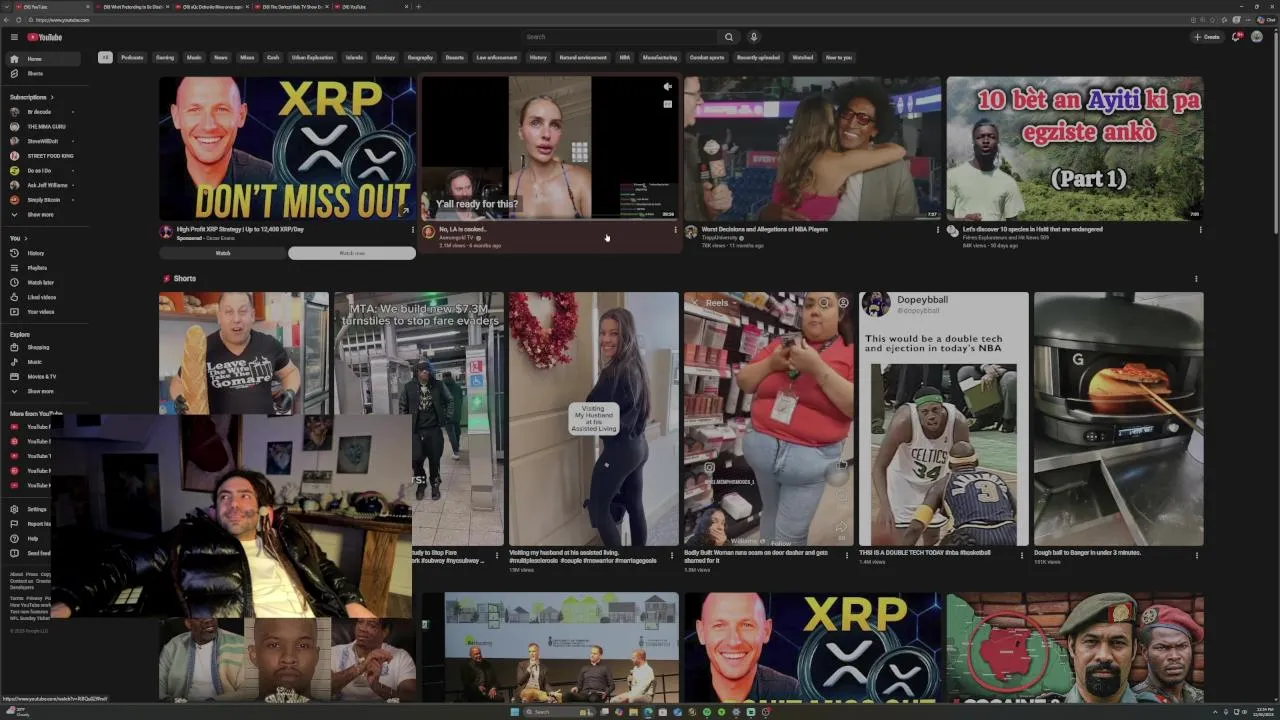Open Liked videos in the sidebar

(42, 297)
